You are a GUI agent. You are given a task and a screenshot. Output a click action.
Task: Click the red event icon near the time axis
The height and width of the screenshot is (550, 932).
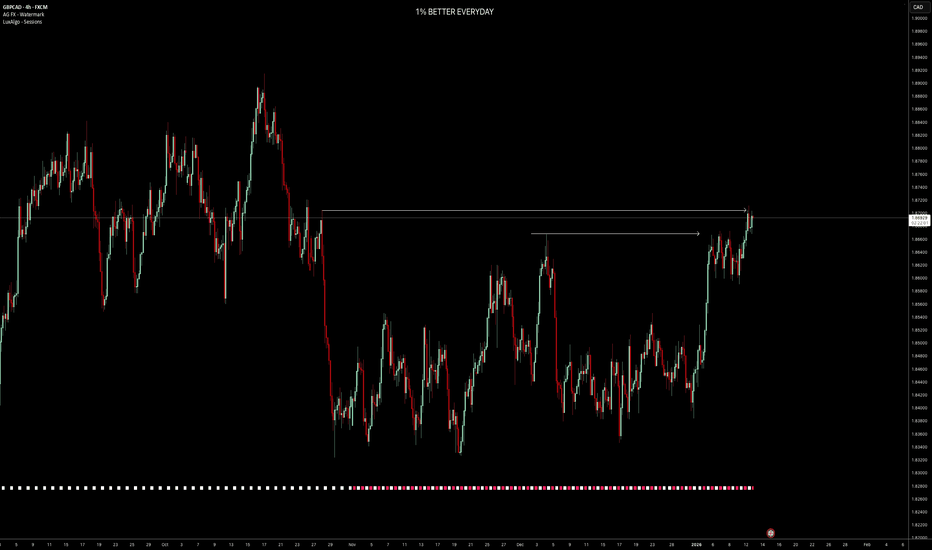(770, 534)
